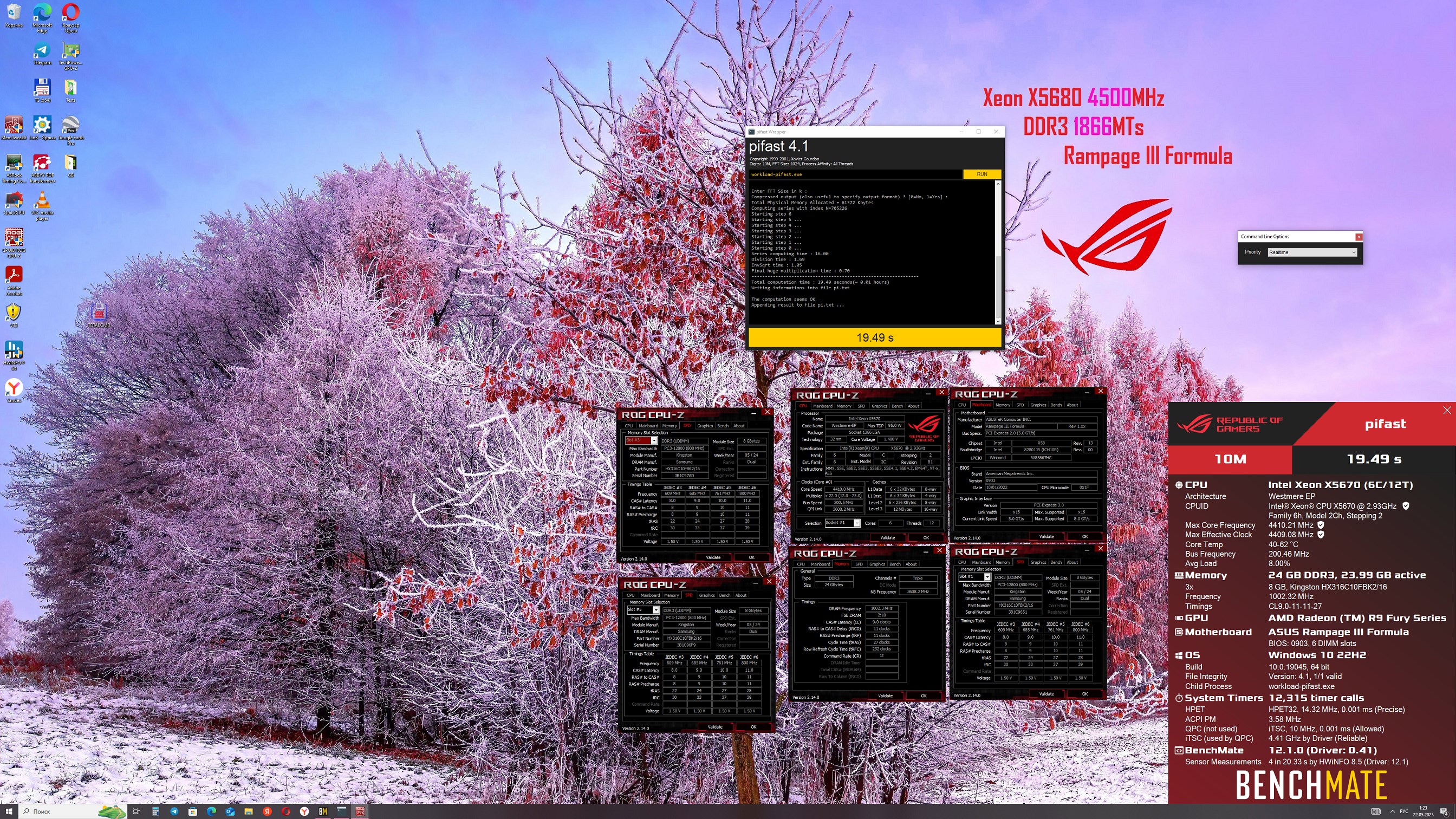Close the Command Line Options window

(x=1359, y=236)
